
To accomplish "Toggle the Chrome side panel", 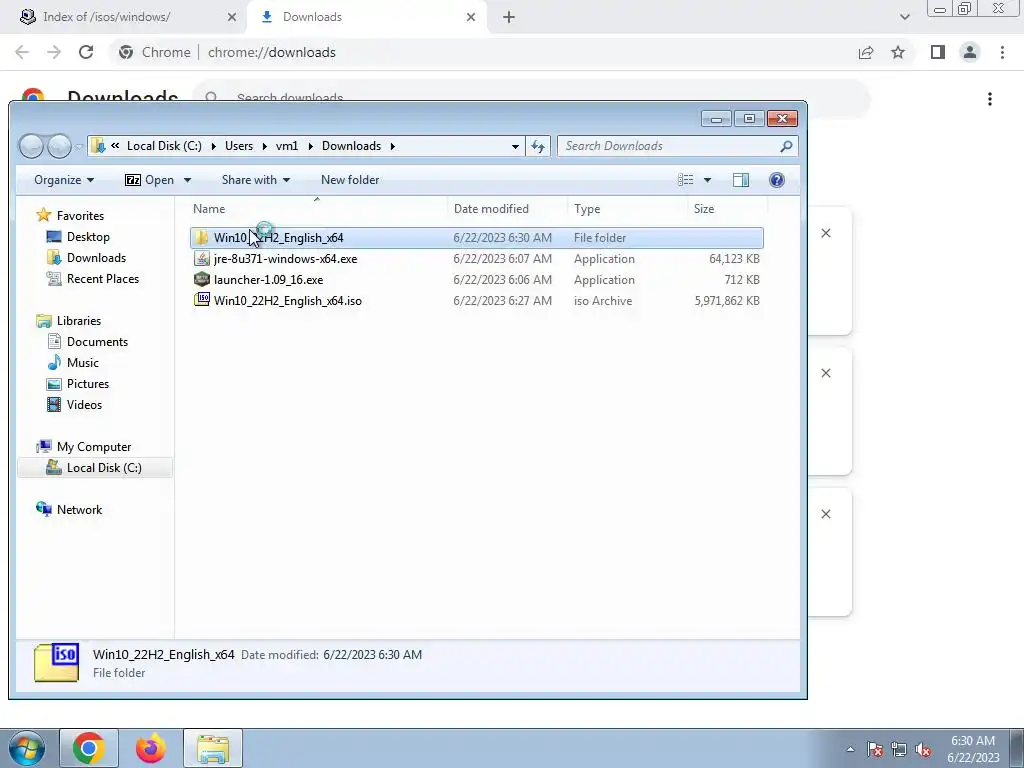I will coord(938,52).
